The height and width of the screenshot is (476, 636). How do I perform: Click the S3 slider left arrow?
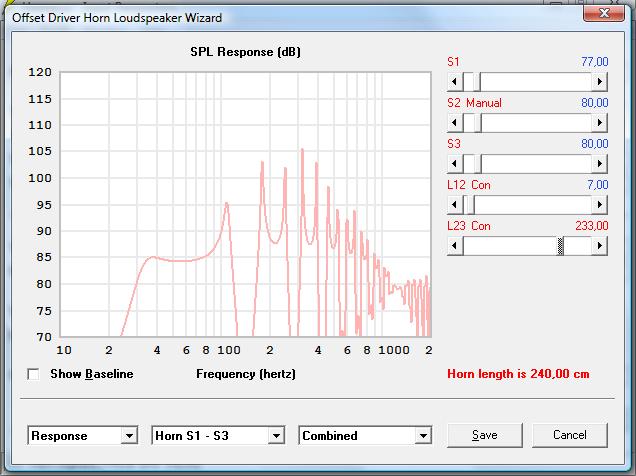click(x=455, y=164)
